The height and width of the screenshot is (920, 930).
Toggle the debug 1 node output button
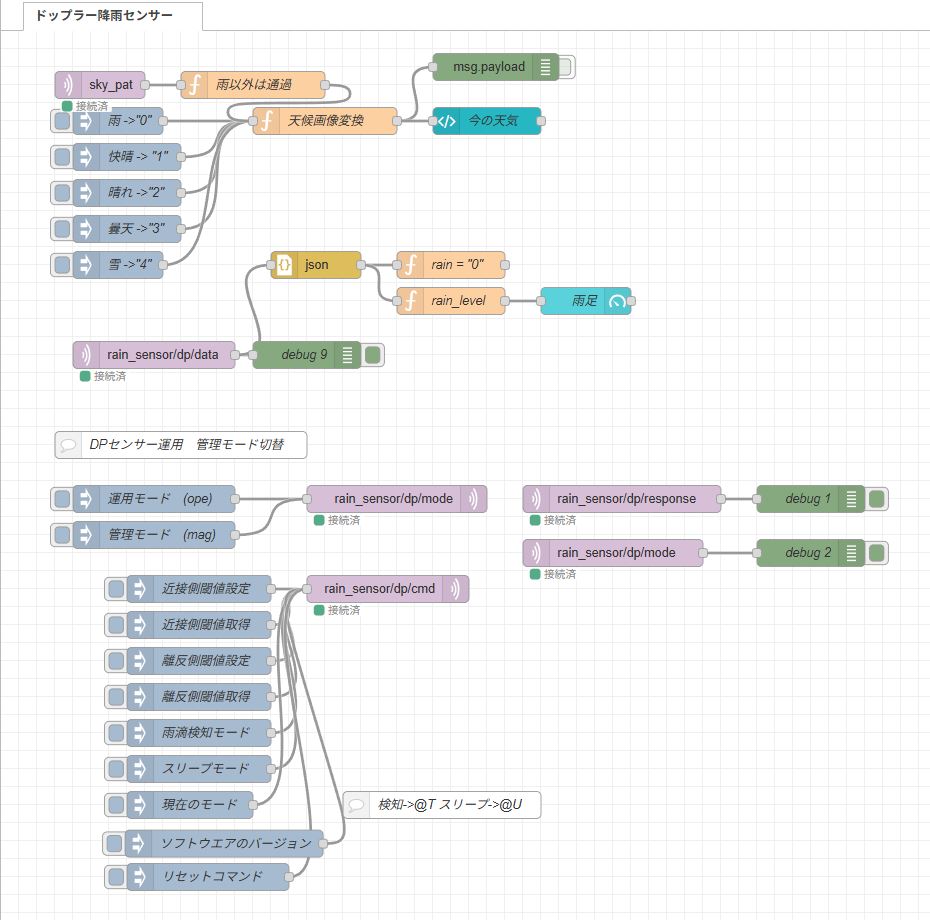click(877, 499)
